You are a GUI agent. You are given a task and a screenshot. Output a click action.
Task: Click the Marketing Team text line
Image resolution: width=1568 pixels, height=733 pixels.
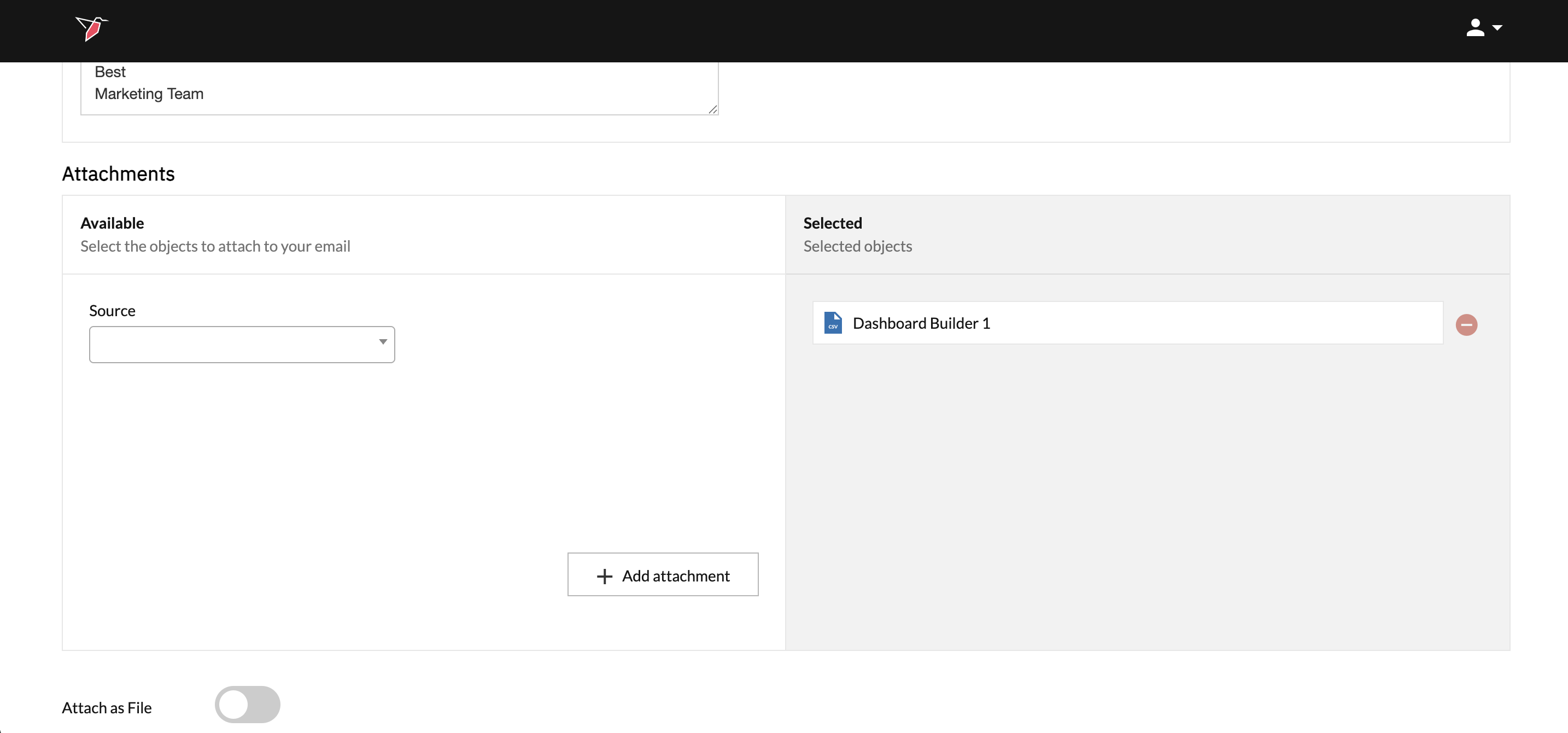tap(149, 94)
